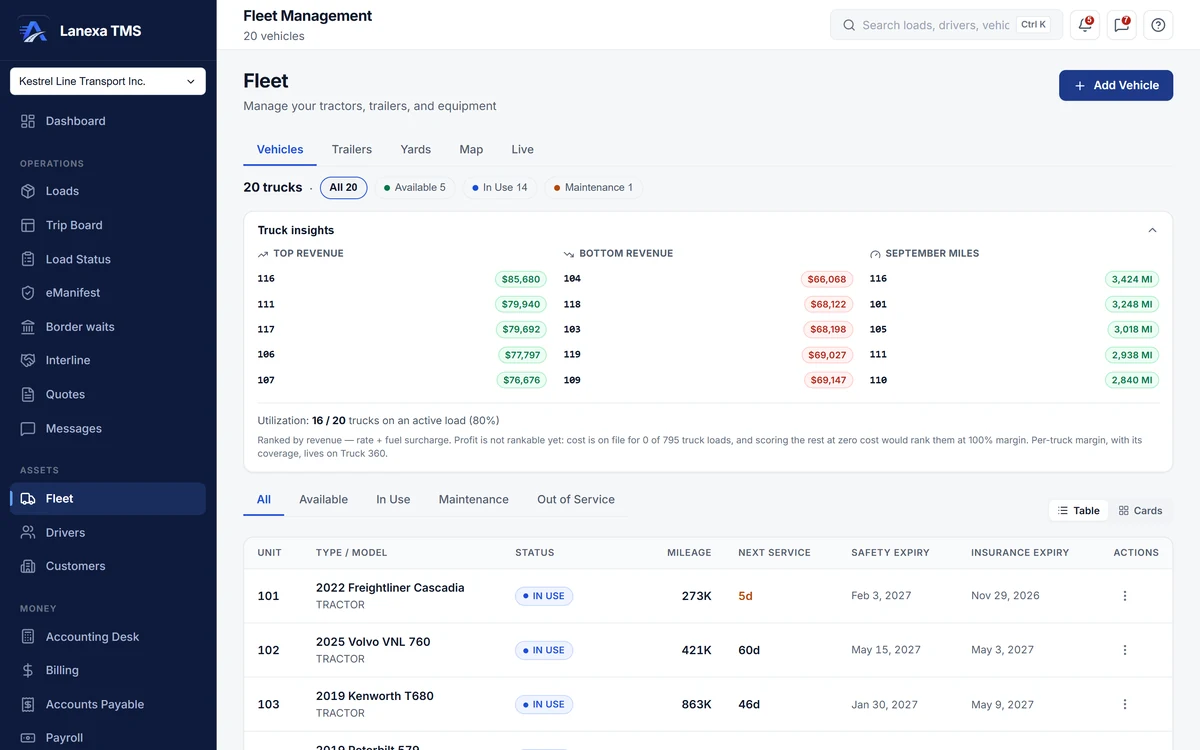
Task: Click the Border waits building icon
Action: click(28, 327)
